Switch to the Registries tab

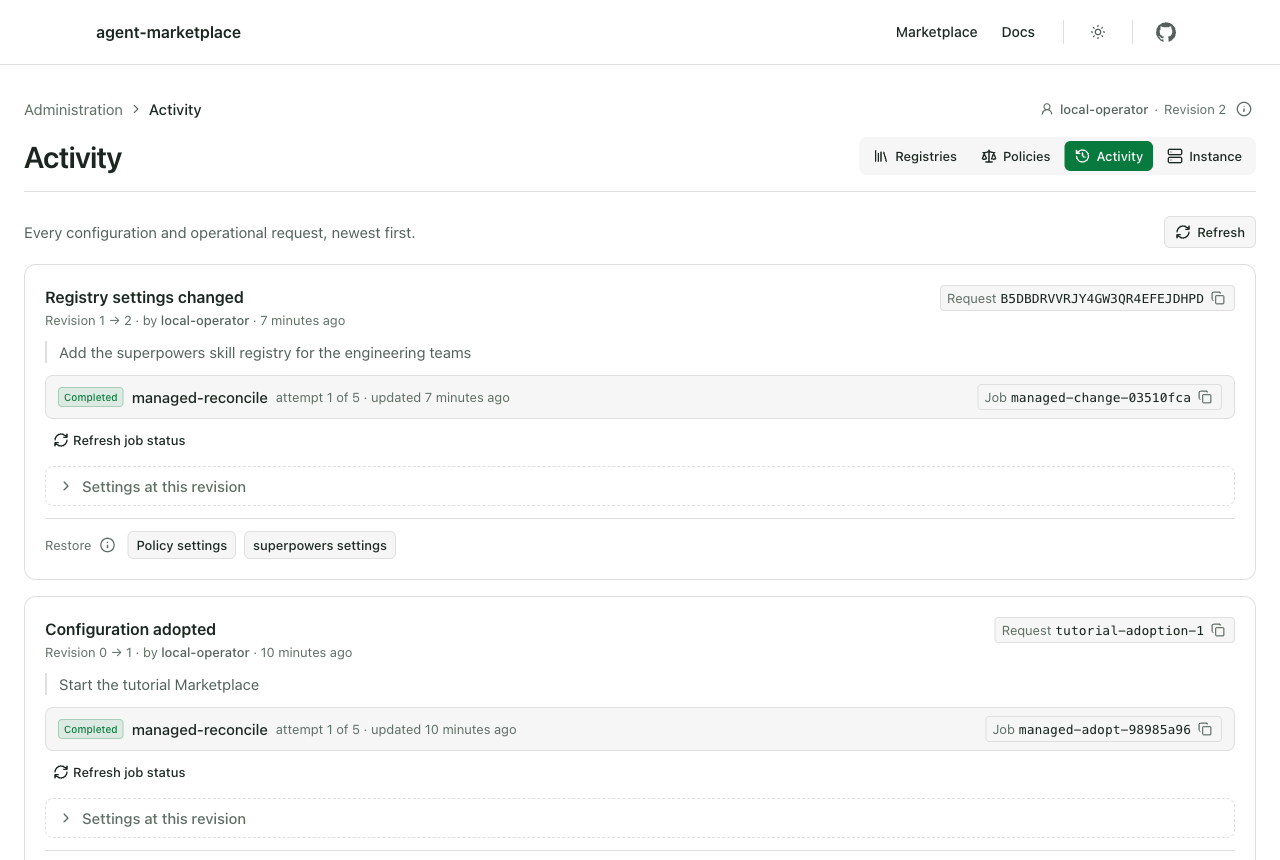[x=915, y=156]
